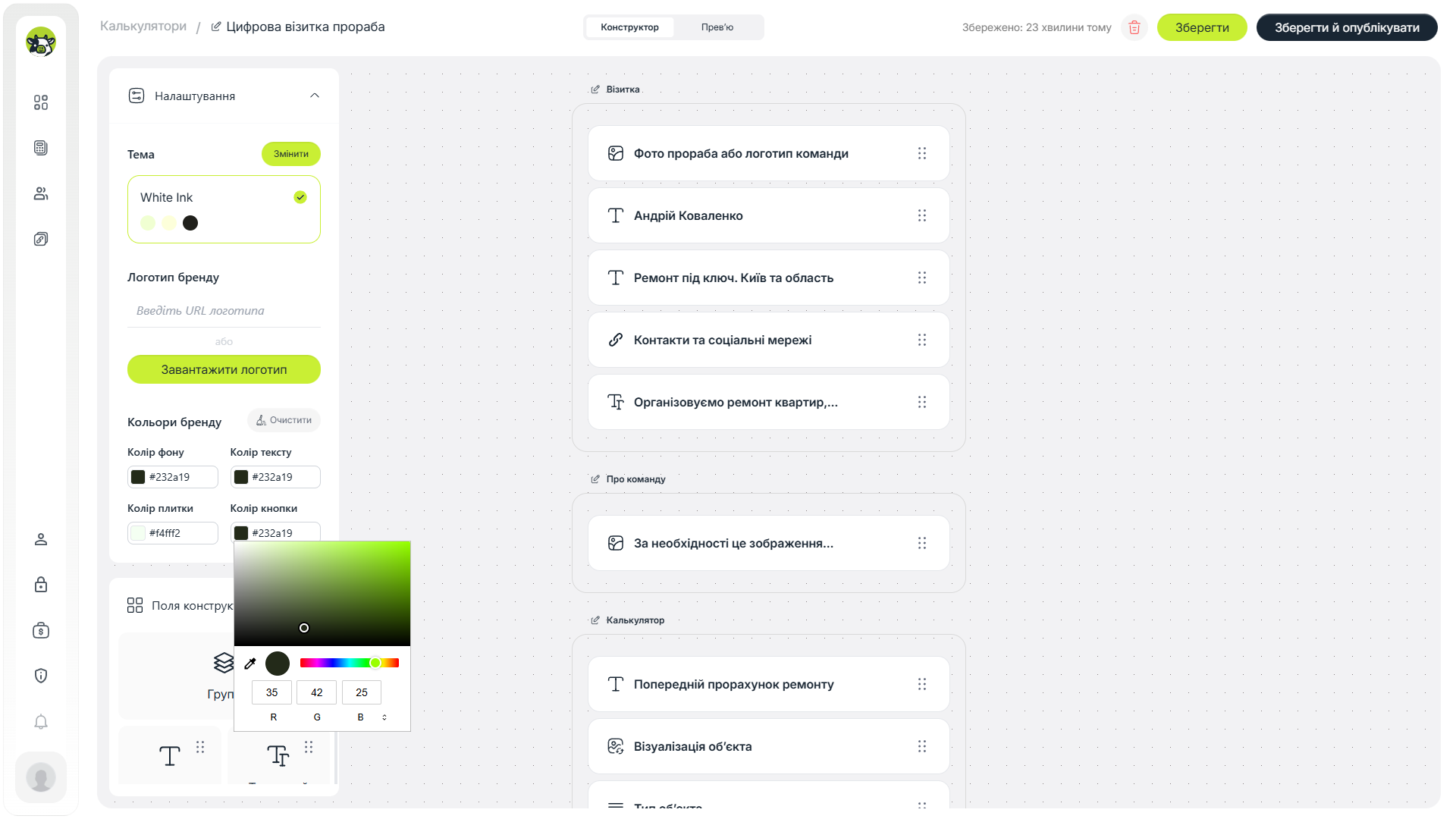Switch to the Конструктор tab
The height and width of the screenshot is (819, 1456).
(629, 27)
